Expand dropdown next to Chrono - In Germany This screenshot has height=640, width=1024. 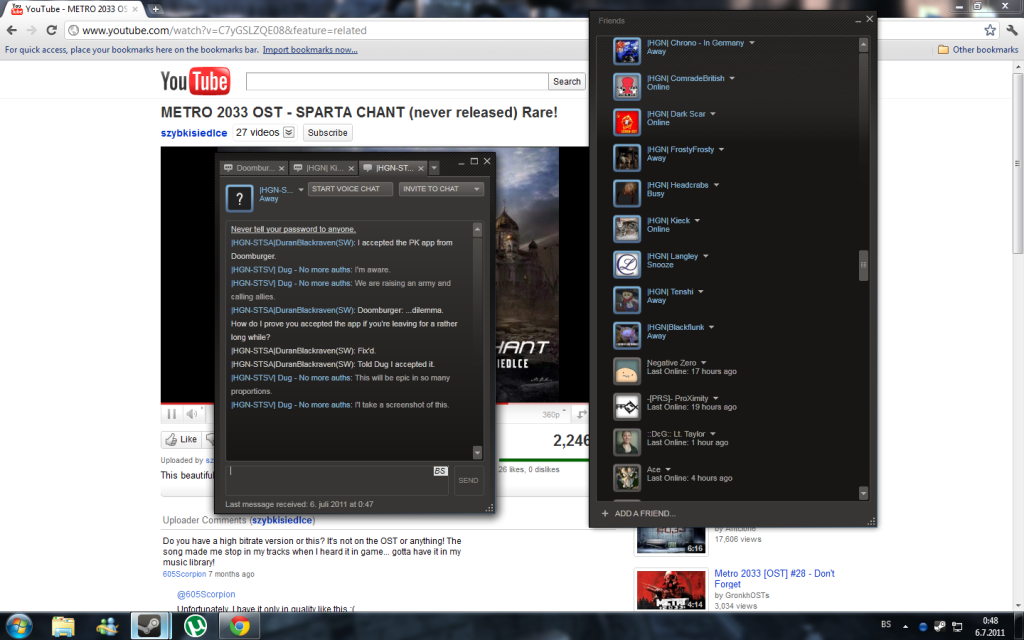tap(752, 43)
